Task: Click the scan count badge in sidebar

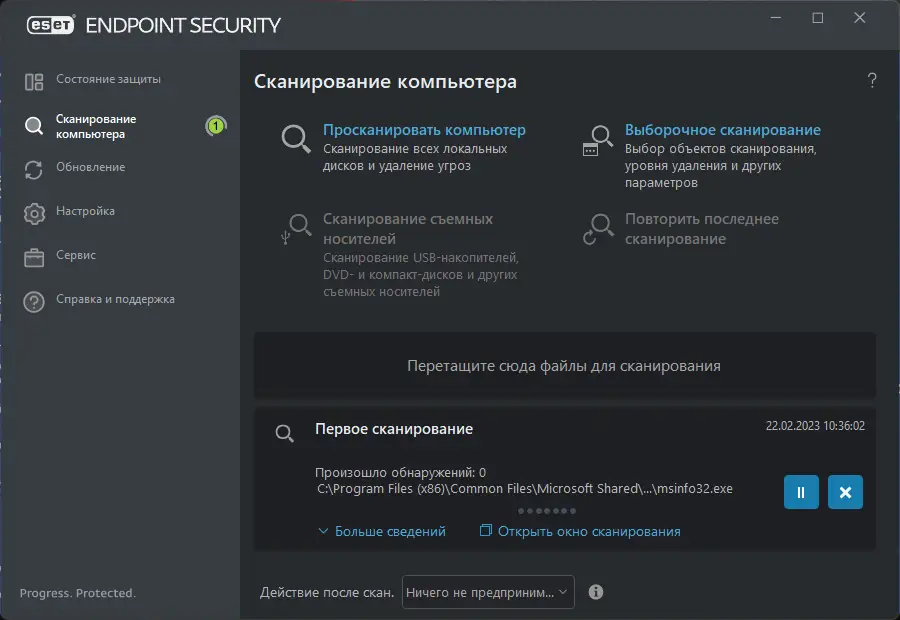Action: point(215,126)
